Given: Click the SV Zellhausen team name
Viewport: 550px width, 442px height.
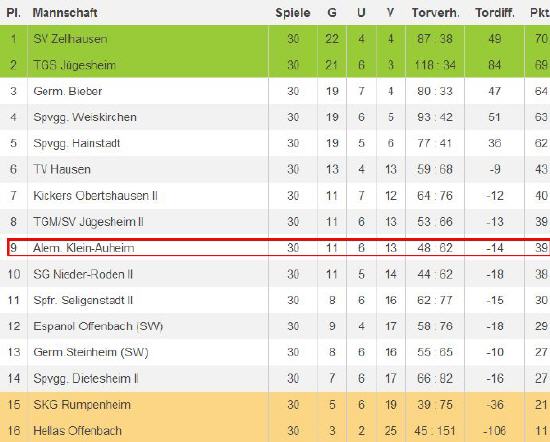Looking at the screenshot, I should click(70, 39).
